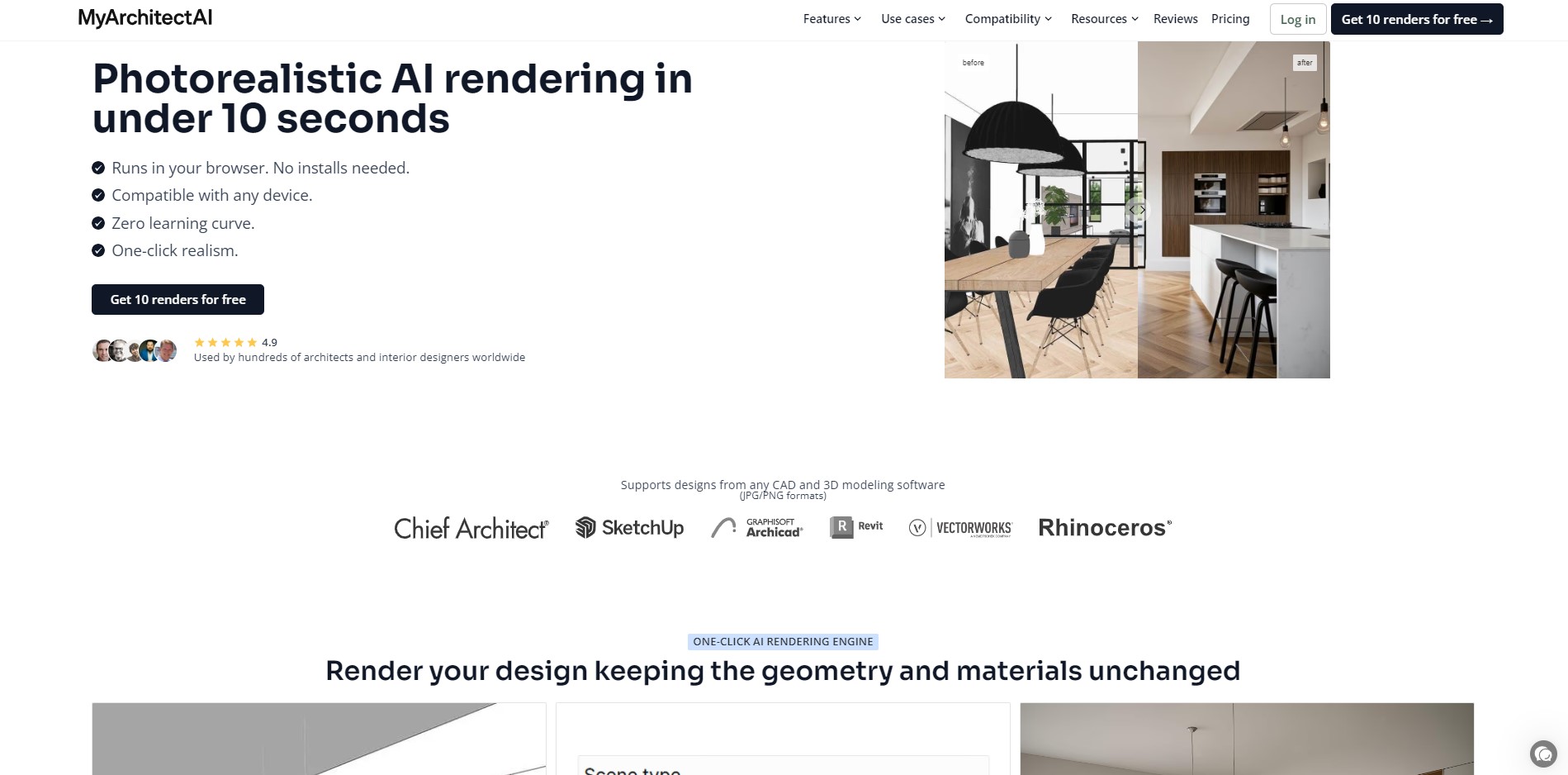Open the Pricing page

[x=1229, y=19]
